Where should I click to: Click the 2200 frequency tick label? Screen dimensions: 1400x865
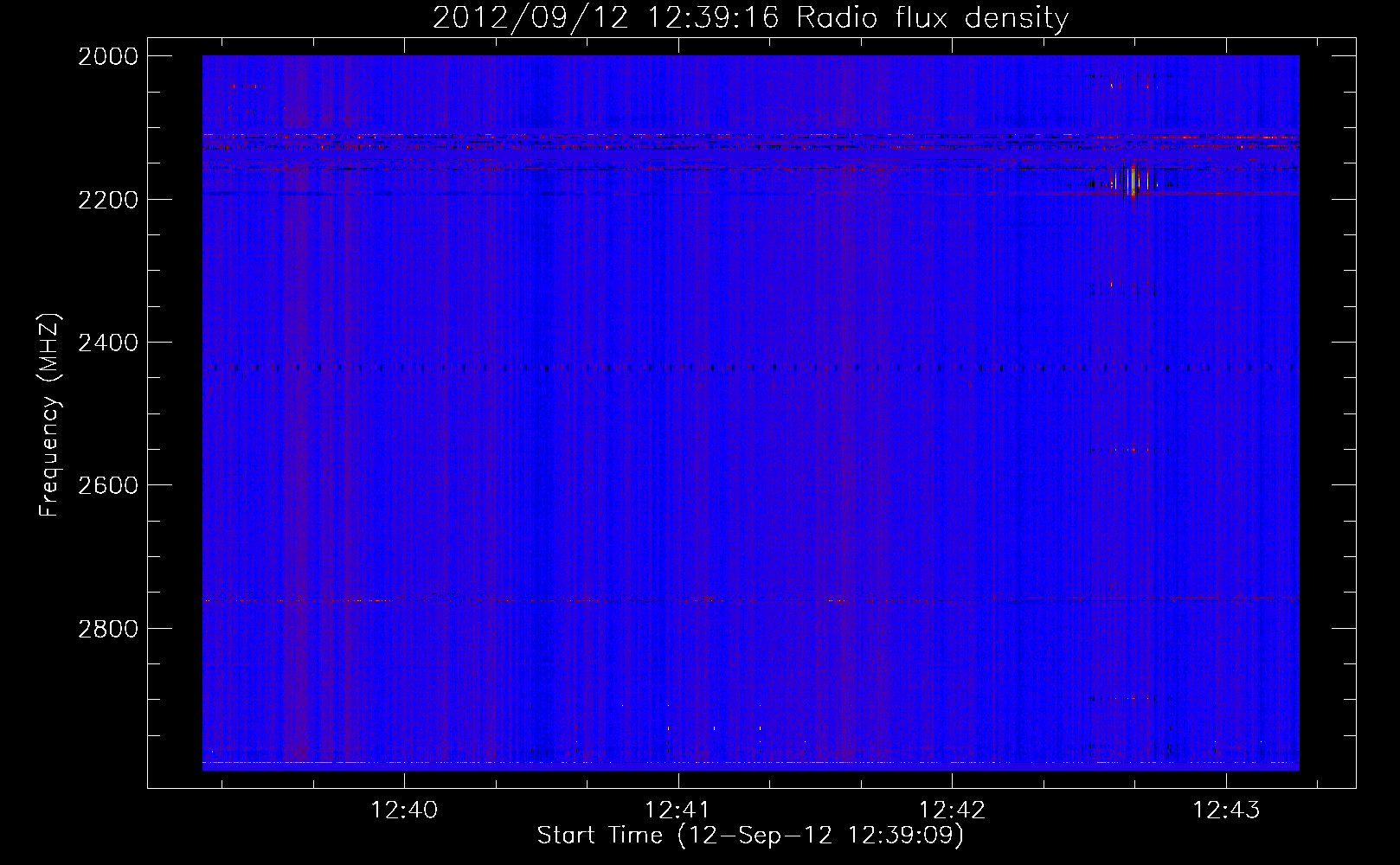[107, 200]
